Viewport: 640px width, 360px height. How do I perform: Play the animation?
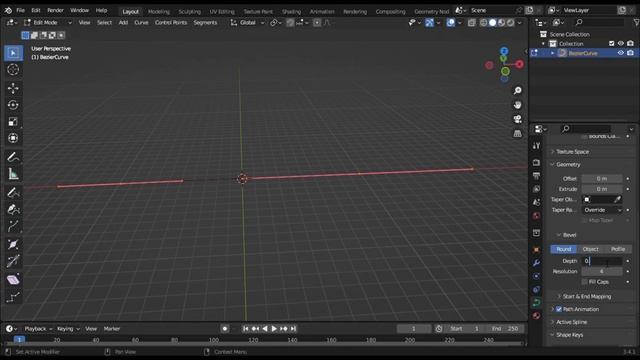click(274, 329)
